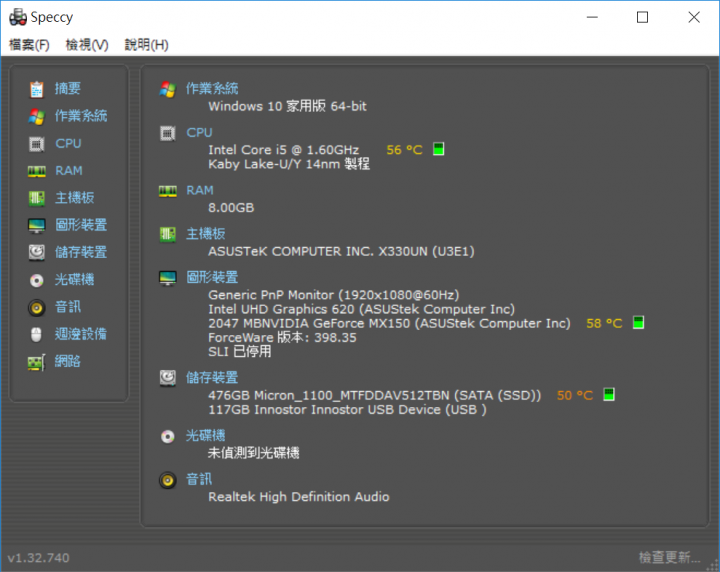720x572 pixels.
Task: Select 主機板 in the sidebar
Action: (74, 198)
